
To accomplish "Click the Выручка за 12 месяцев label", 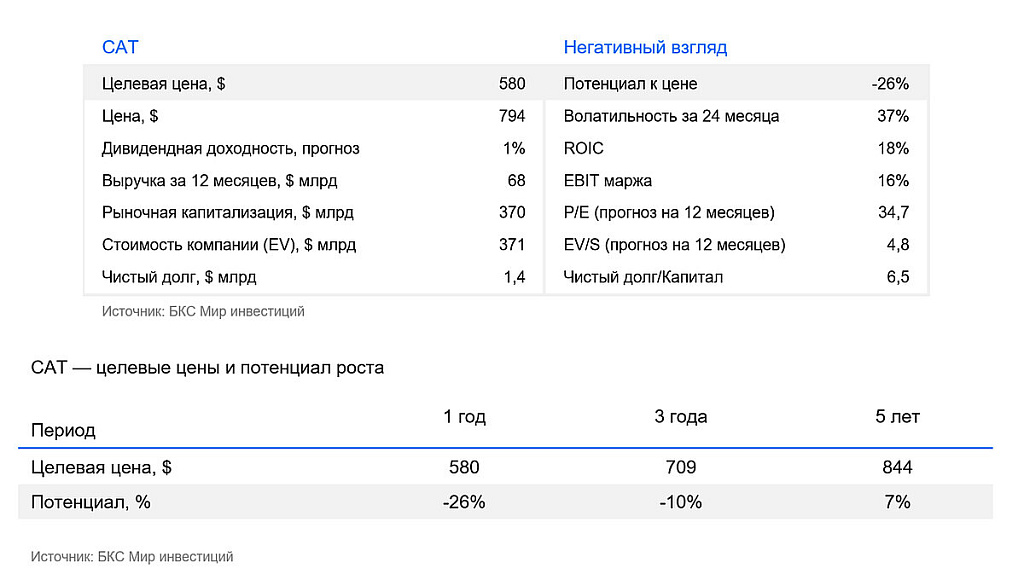I will [x=219, y=181].
